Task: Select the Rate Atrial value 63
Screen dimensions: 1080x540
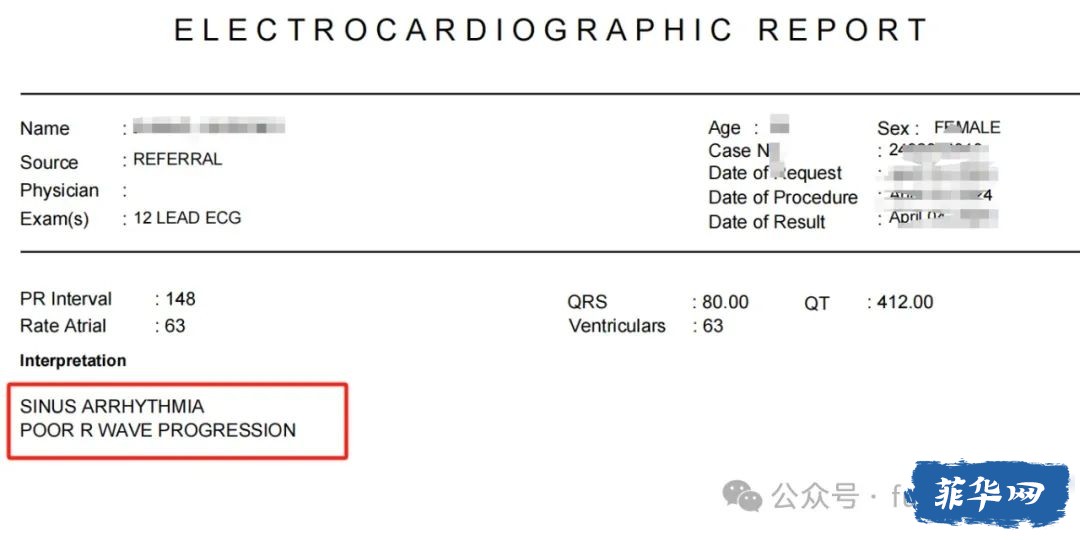Action: (175, 326)
